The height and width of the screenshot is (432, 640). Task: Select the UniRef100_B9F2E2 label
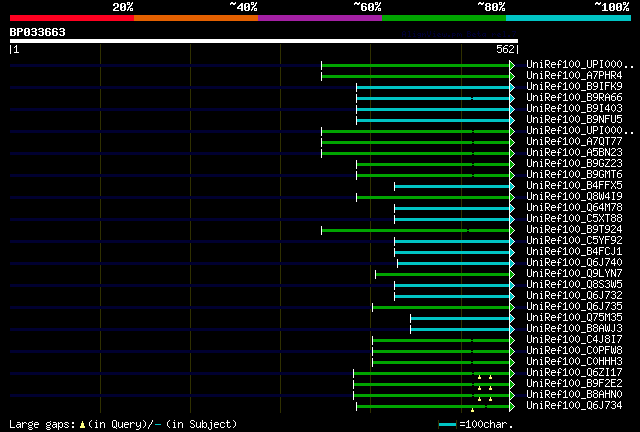(x=574, y=384)
